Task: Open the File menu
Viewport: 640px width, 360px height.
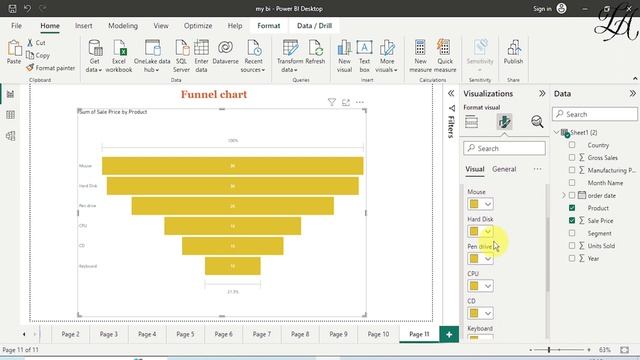Action: click(x=16, y=26)
